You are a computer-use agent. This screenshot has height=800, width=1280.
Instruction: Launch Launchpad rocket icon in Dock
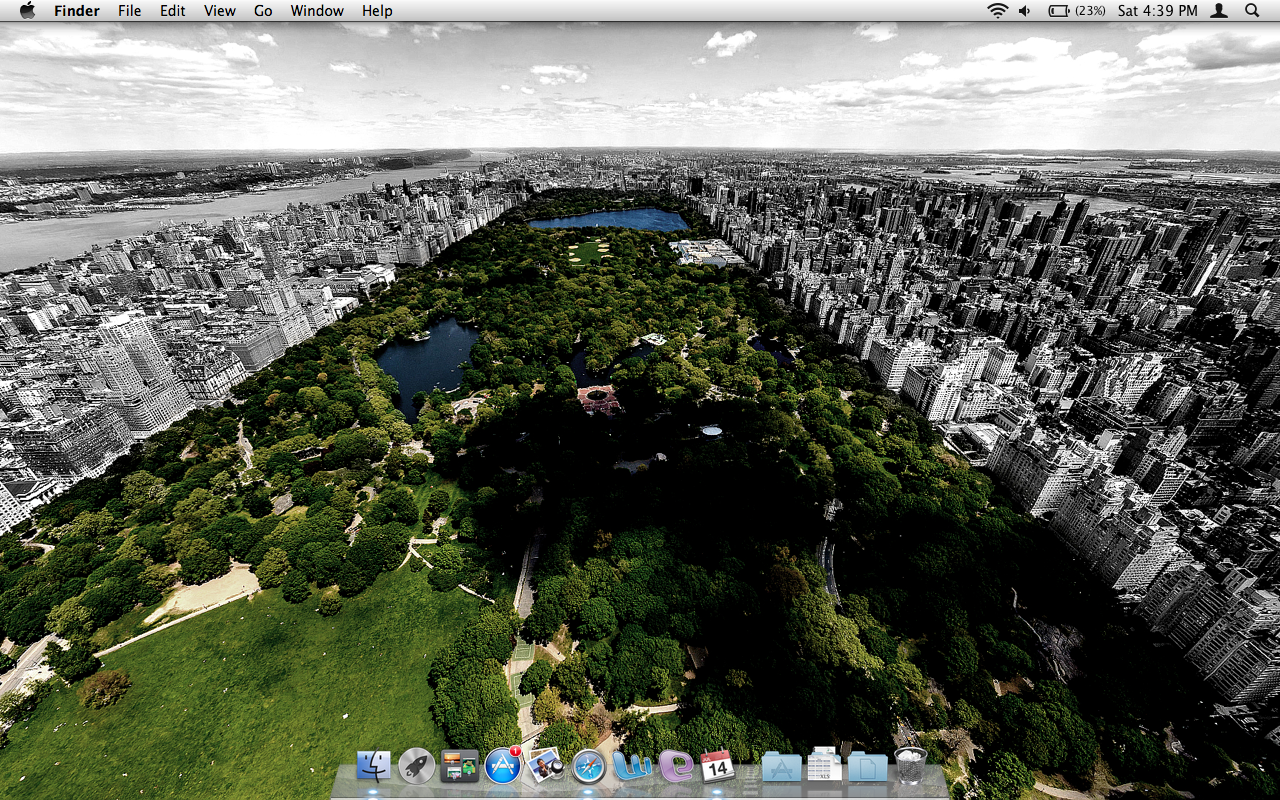[x=416, y=766]
